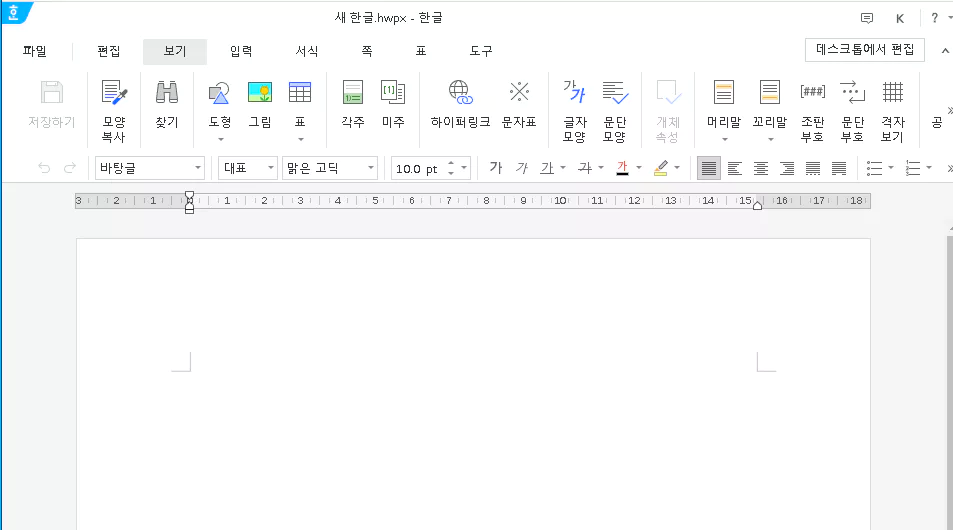This screenshot has height=530, width=953.
Task: Switch to the 도구 tab
Action: coord(481,52)
